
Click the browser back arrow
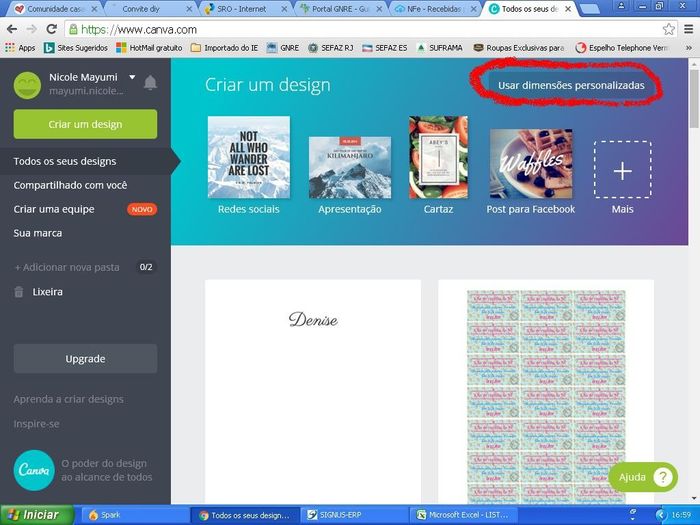(x=12, y=29)
